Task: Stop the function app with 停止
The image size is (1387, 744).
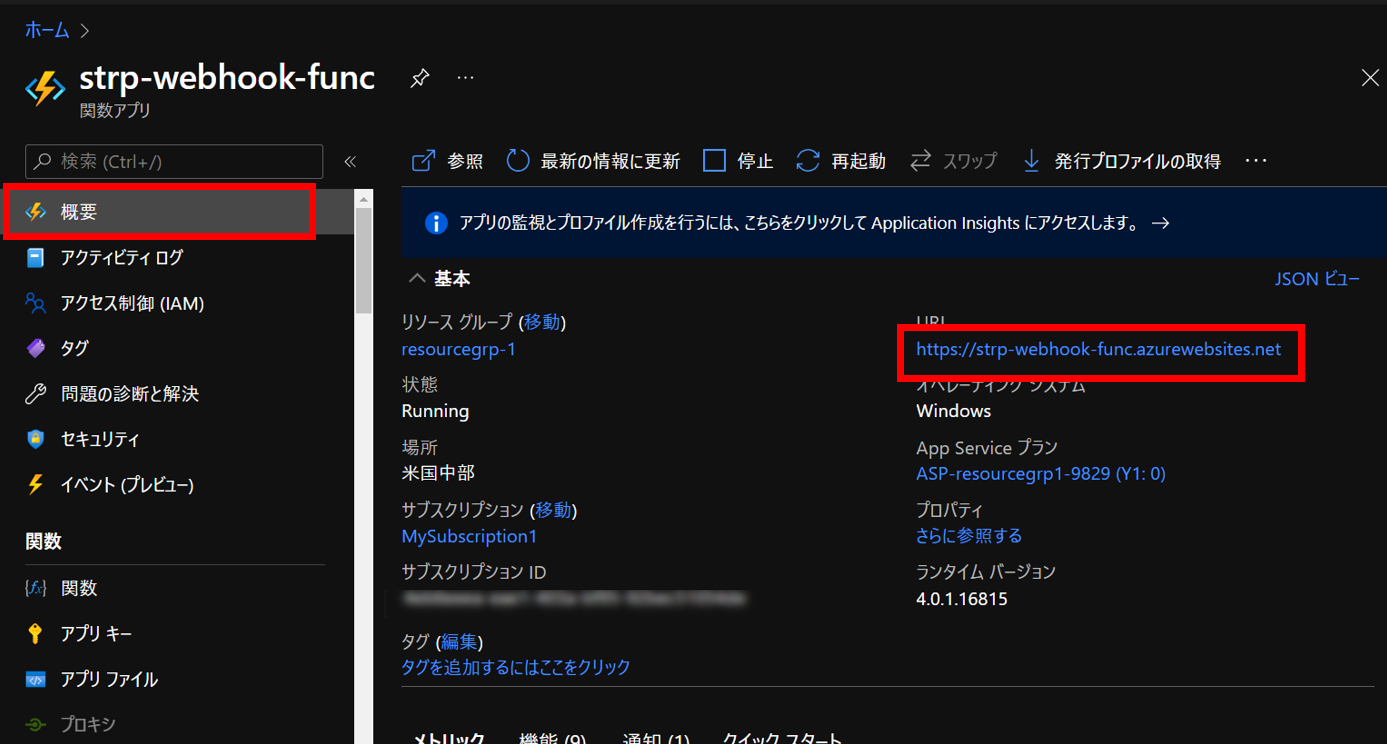Action: pyautogui.click(x=737, y=160)
